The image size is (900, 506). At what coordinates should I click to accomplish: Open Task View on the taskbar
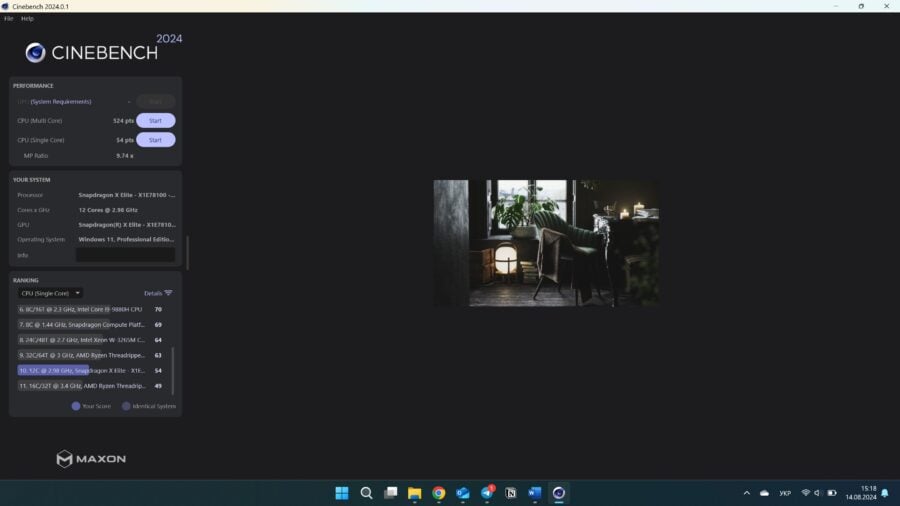[x=391, y=493]
